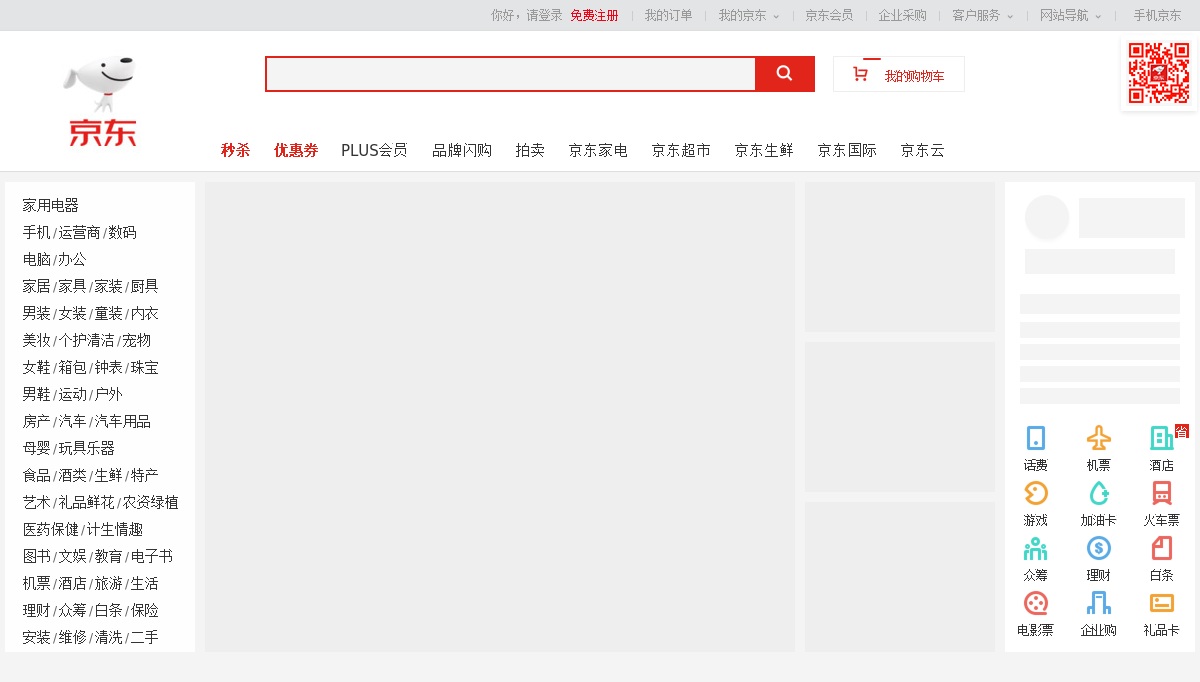Open the 礼品鲜花 category
Viewport: 1200px width, 682px height.
point(87,502)
